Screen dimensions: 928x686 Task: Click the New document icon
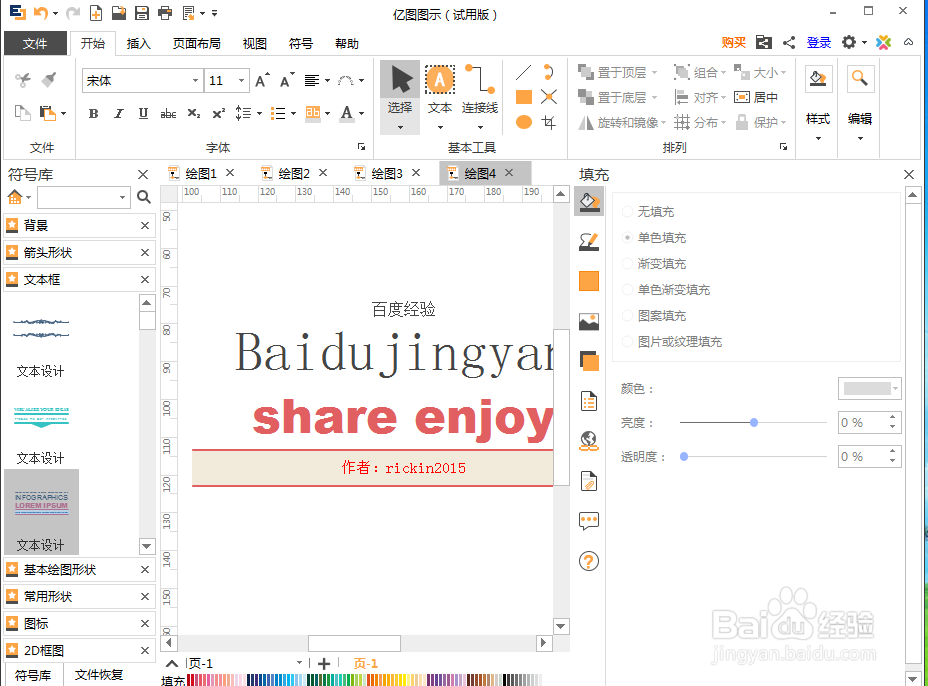point(95,12)
